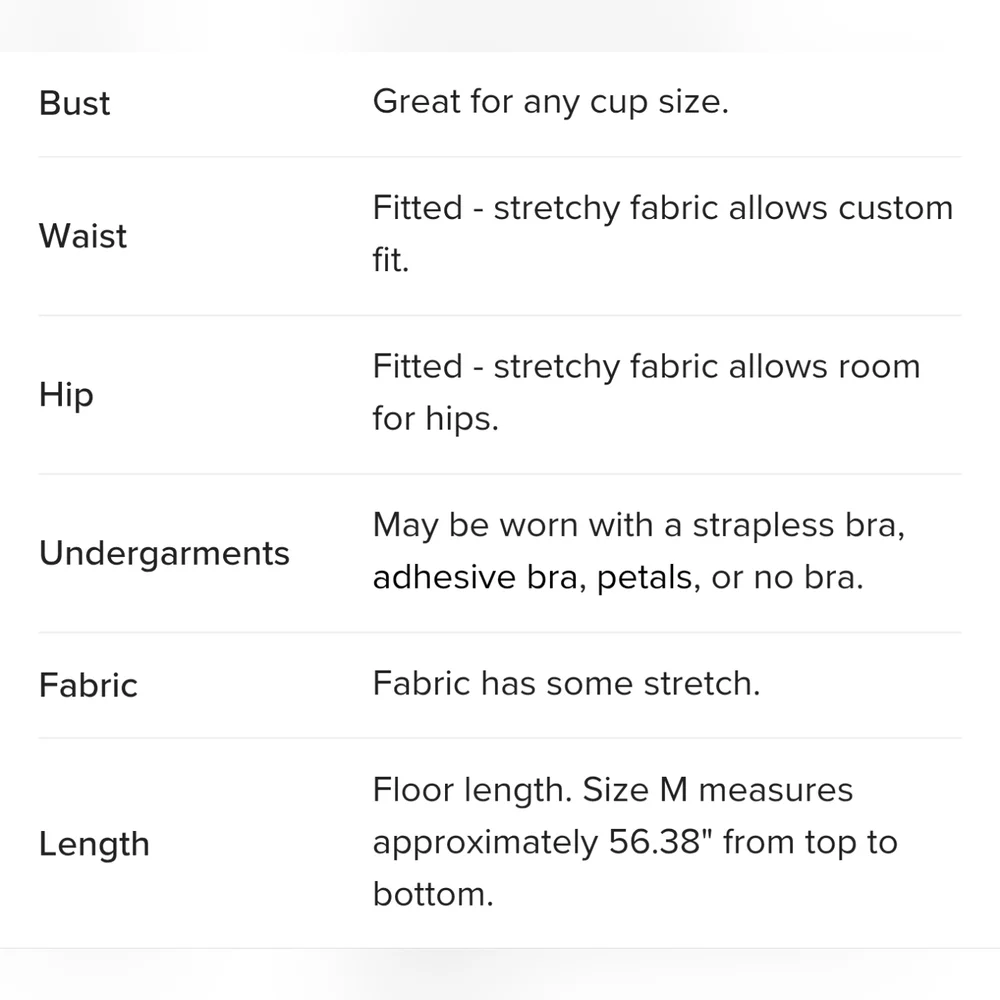
Task: Click the word 'fit.' under Waist description
Action: (390, 260)
